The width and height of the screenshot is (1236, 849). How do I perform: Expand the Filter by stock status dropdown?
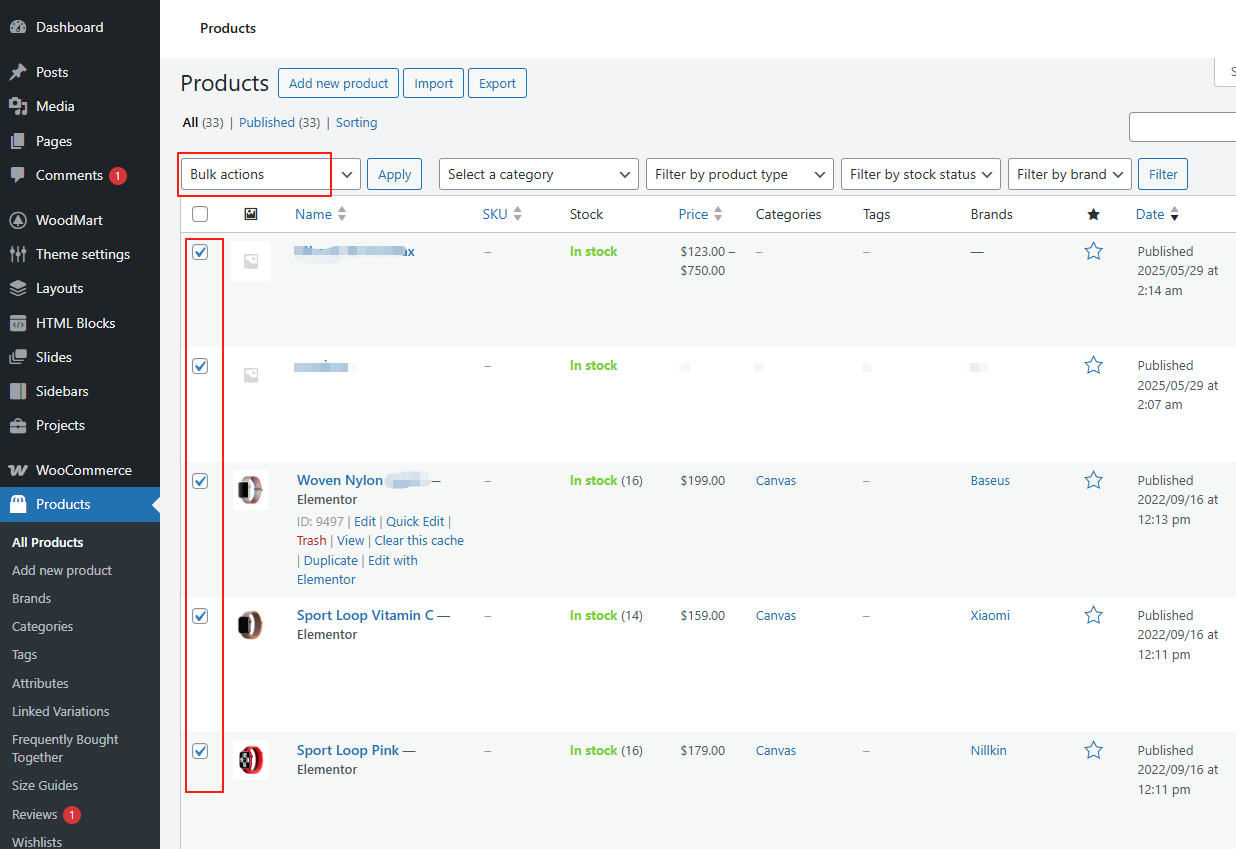point(920,174)
